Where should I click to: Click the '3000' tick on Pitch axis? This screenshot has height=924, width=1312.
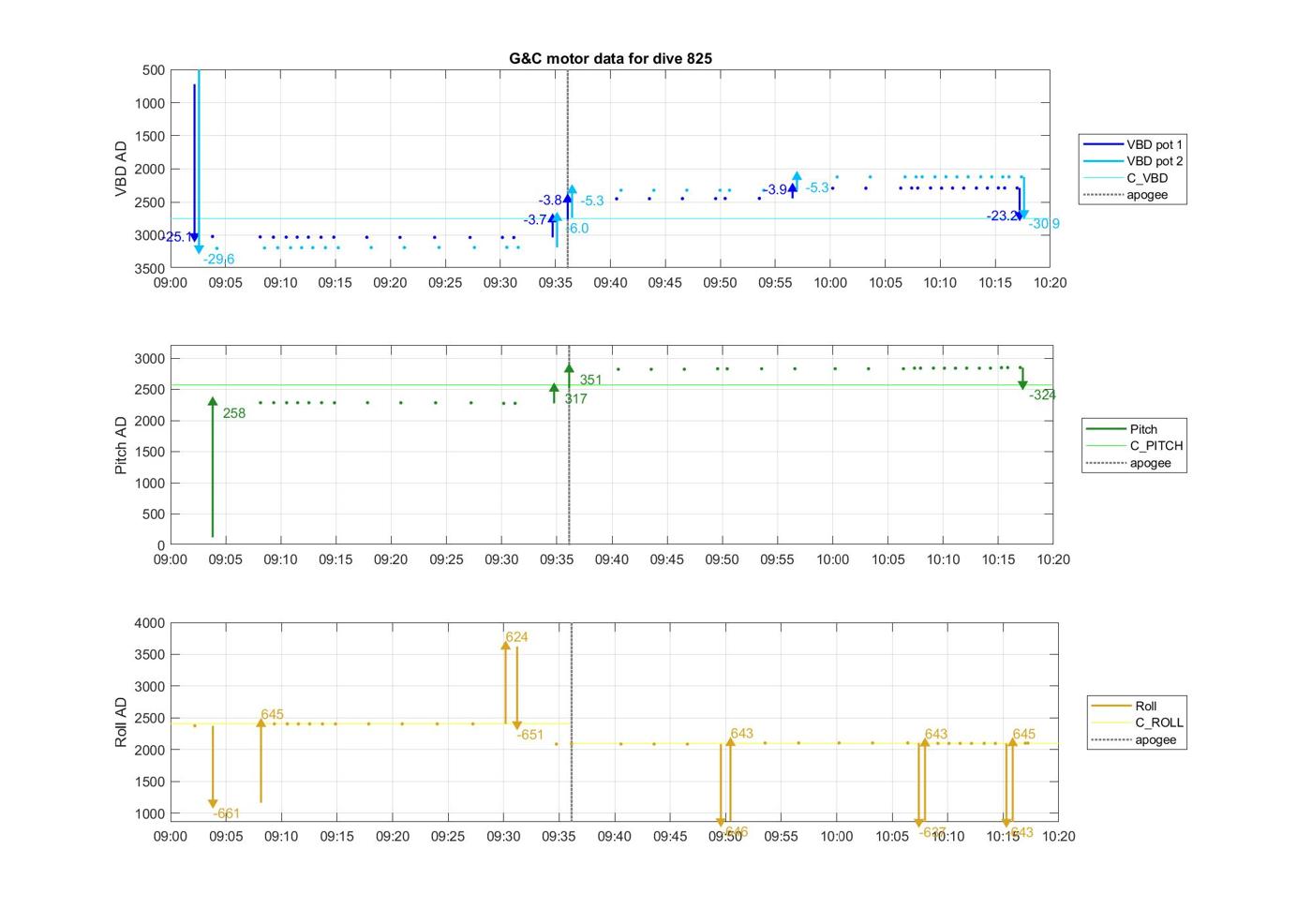tap(150, 359)
